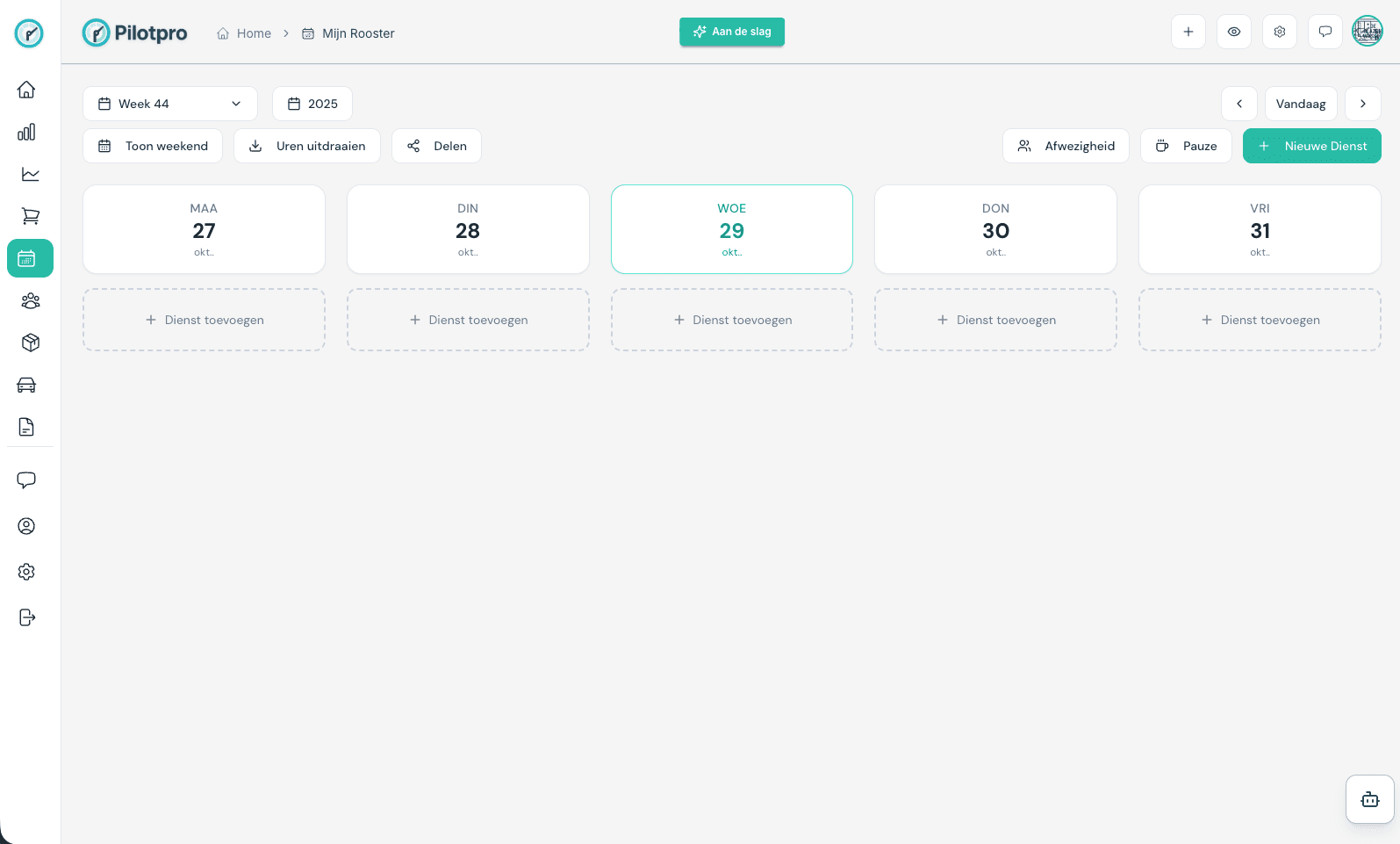Click the bar chart statistics sidebar icon
This screenshot has height=844, width=1400.
point(27,132)
